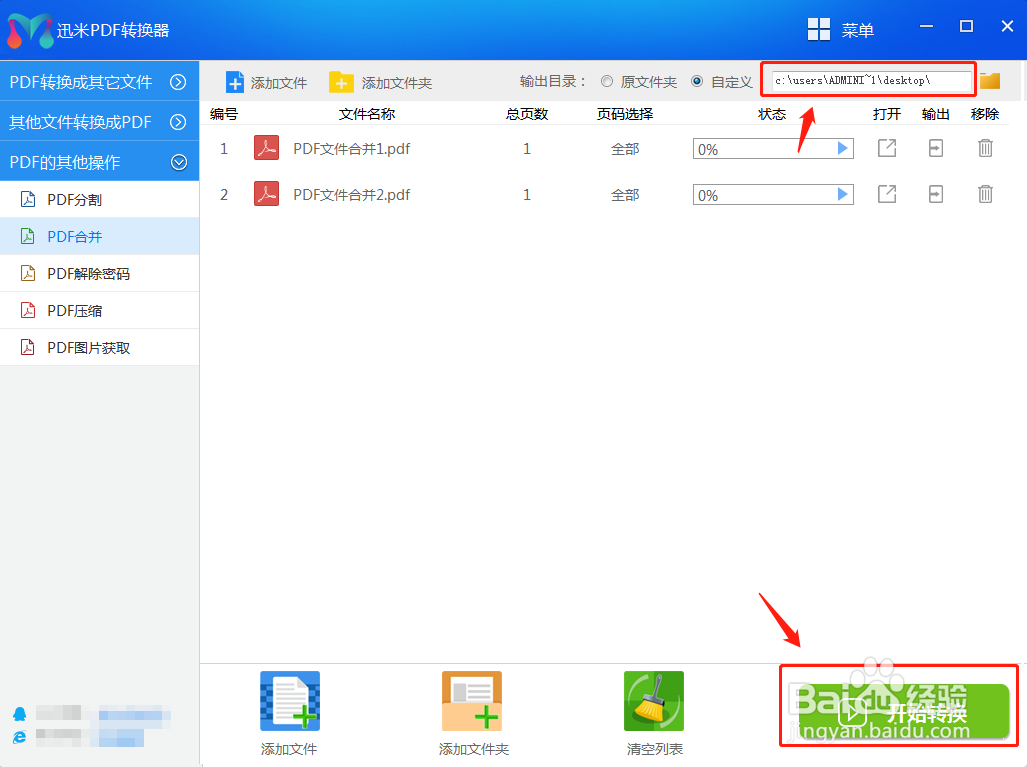Click the 清空列表 broom icon
This screenshot has width=1027, height=767.
pyautogui.click(x=654, y=701)
